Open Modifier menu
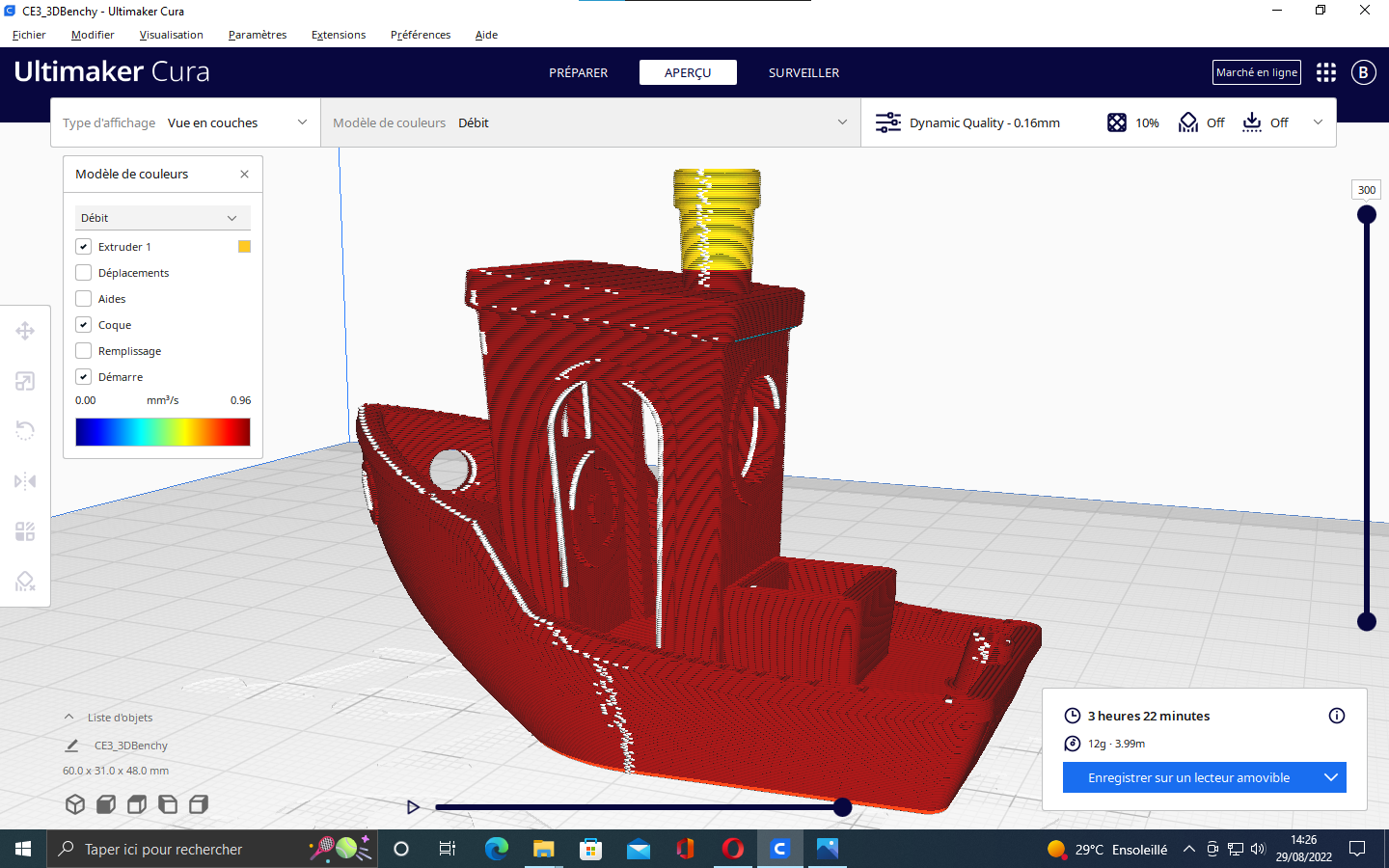The width and height of the screenshot is (1389, 868). 93,35
